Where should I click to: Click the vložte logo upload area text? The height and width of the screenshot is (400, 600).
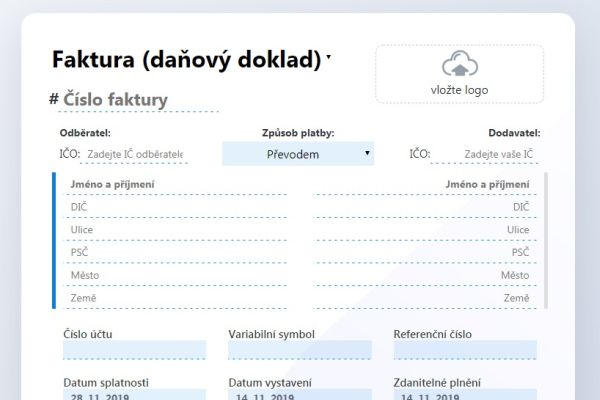pos(459,90)
